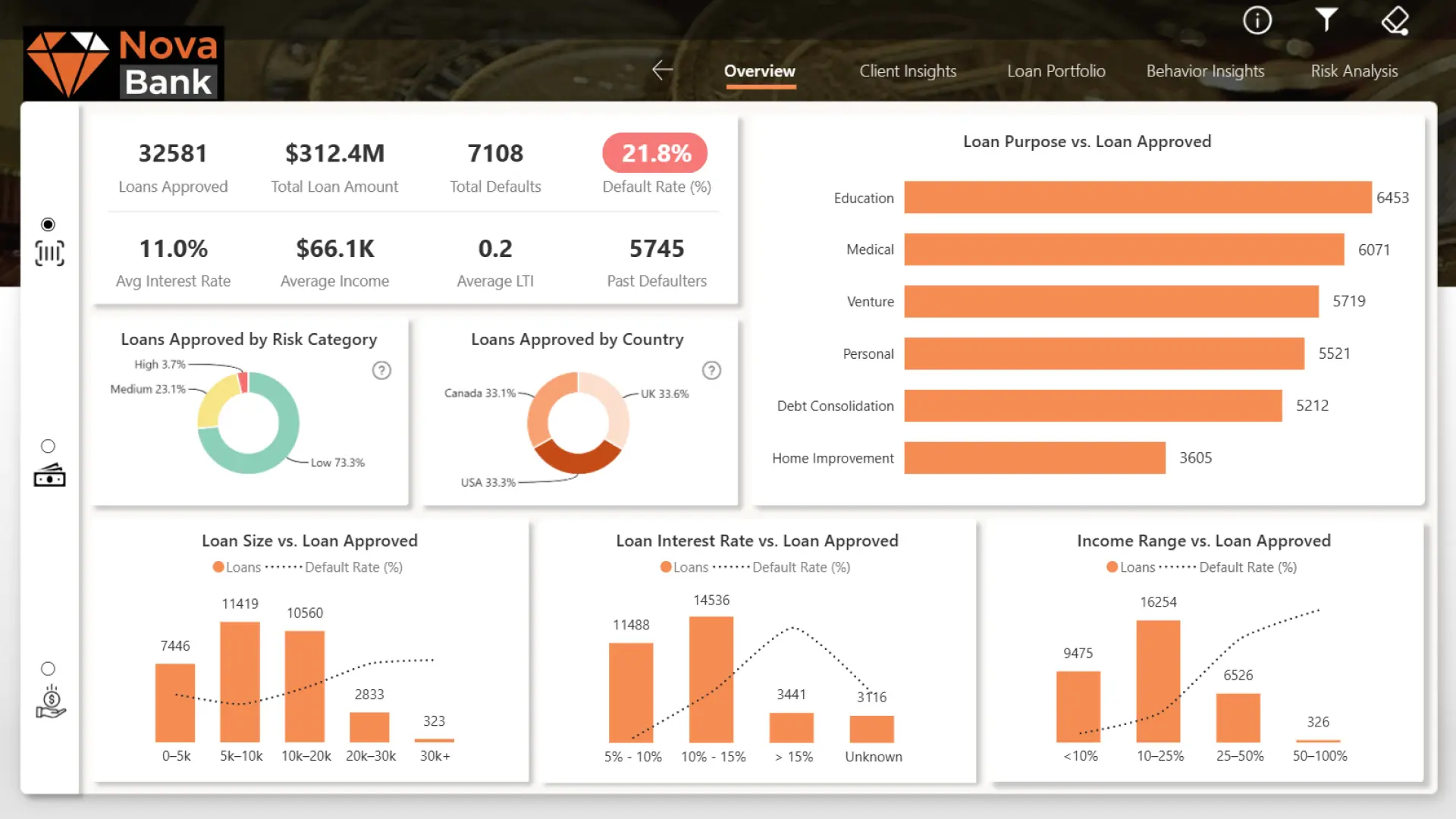Click help icon on Risk Category chart

(381, 370)
